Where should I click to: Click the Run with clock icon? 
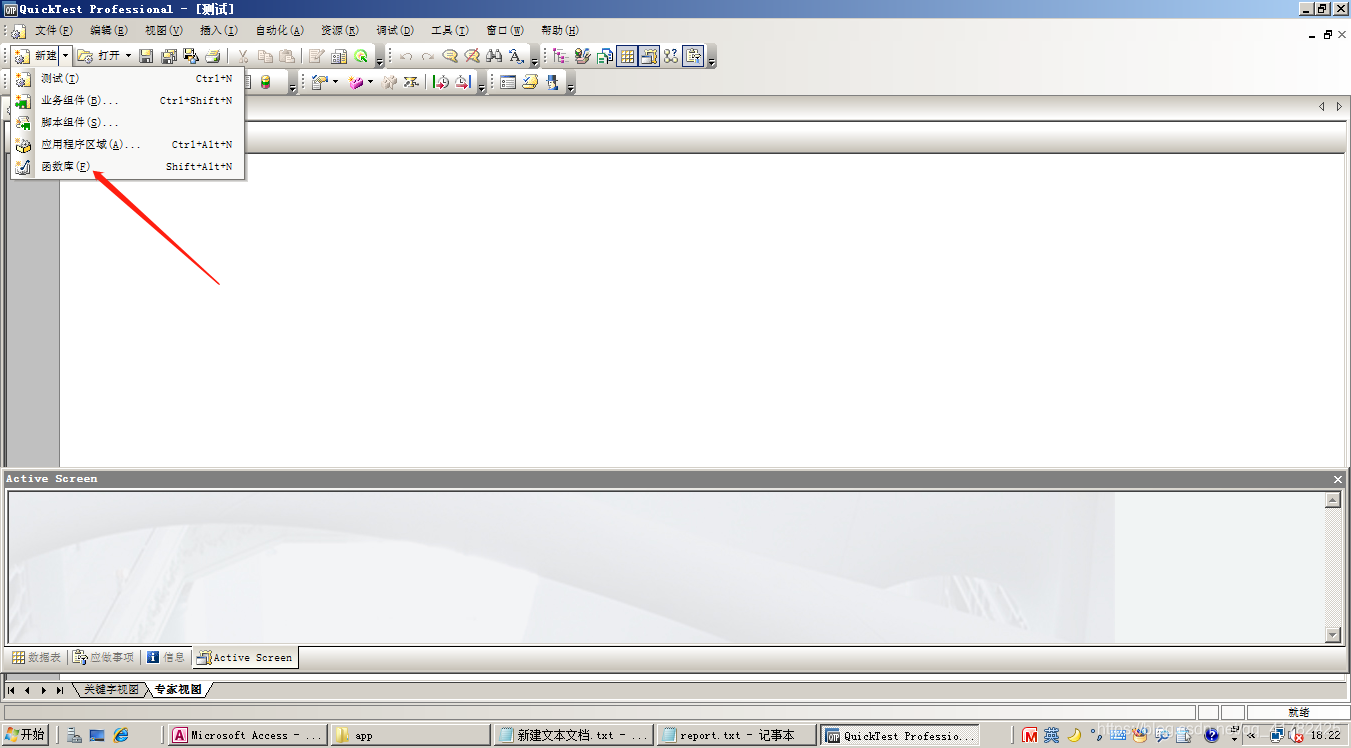click(x=441, y=82)
